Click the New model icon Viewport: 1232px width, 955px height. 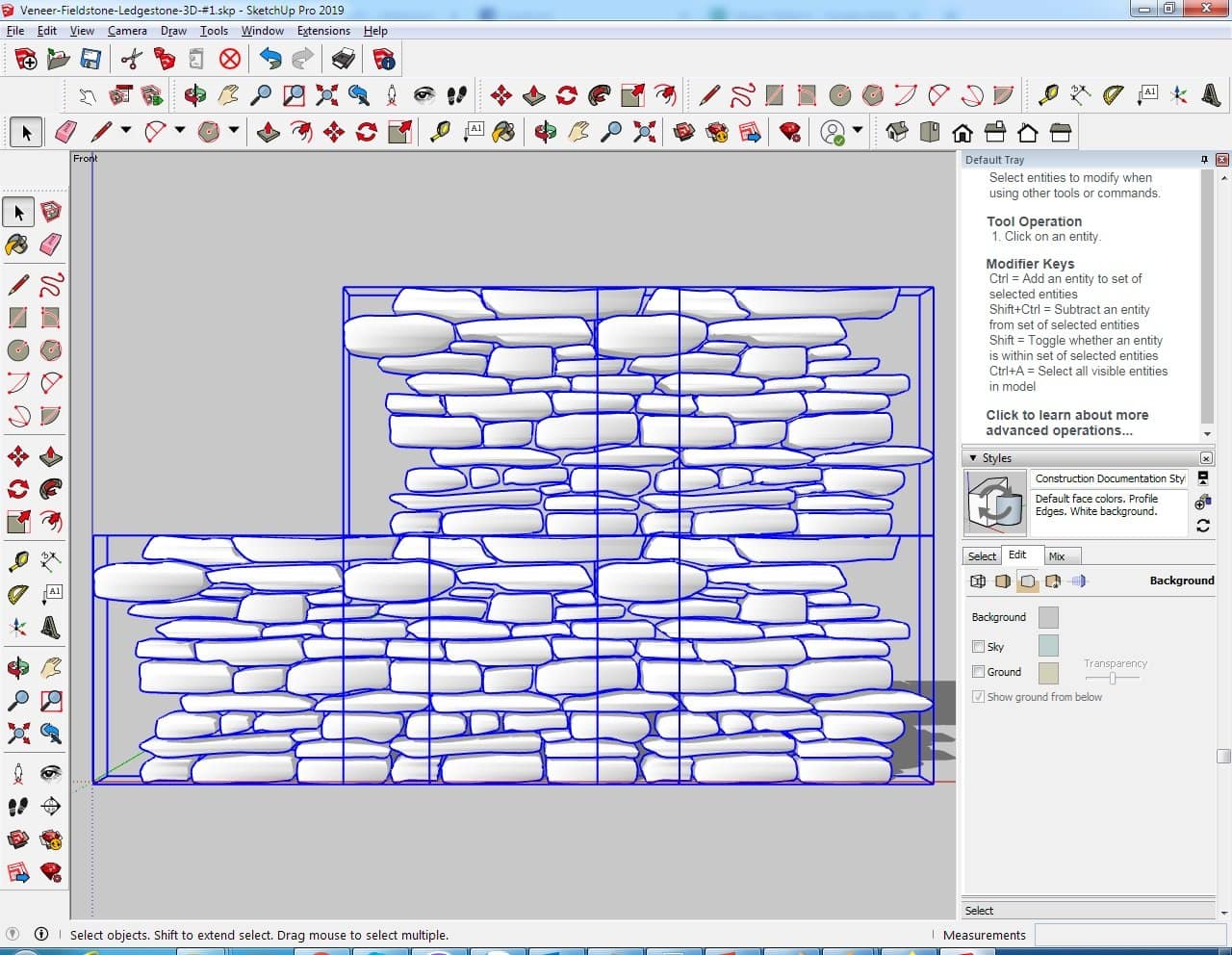pyautogui.click(x=26, y=60)
